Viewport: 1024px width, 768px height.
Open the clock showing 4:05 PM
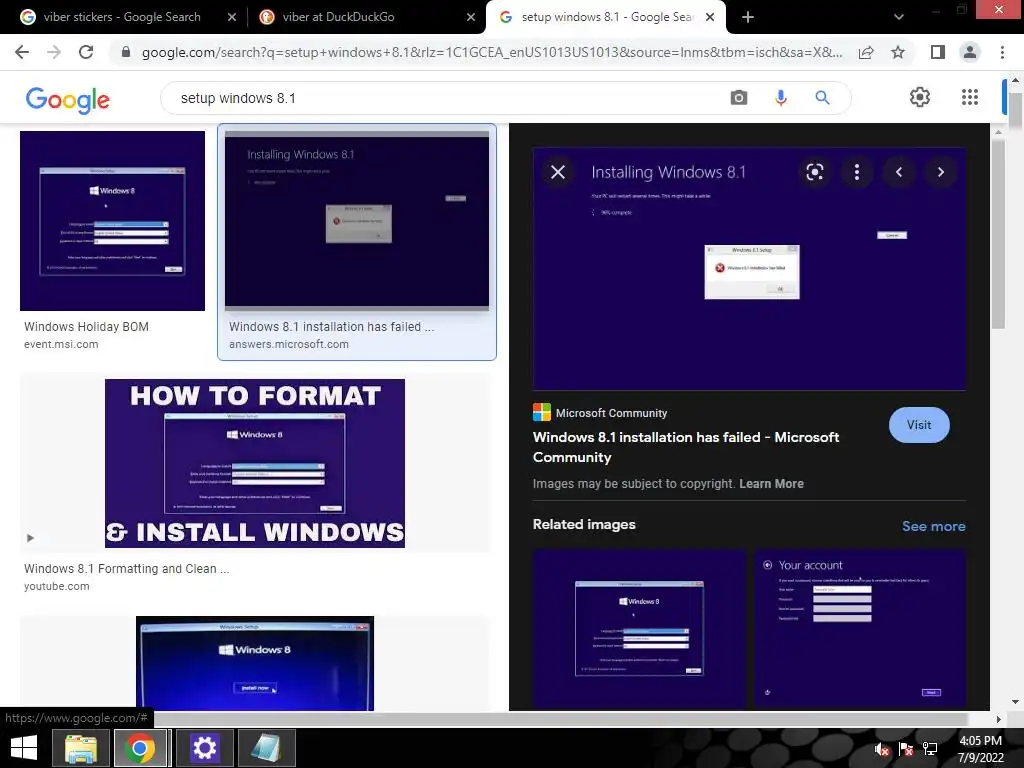pos(980,749)
